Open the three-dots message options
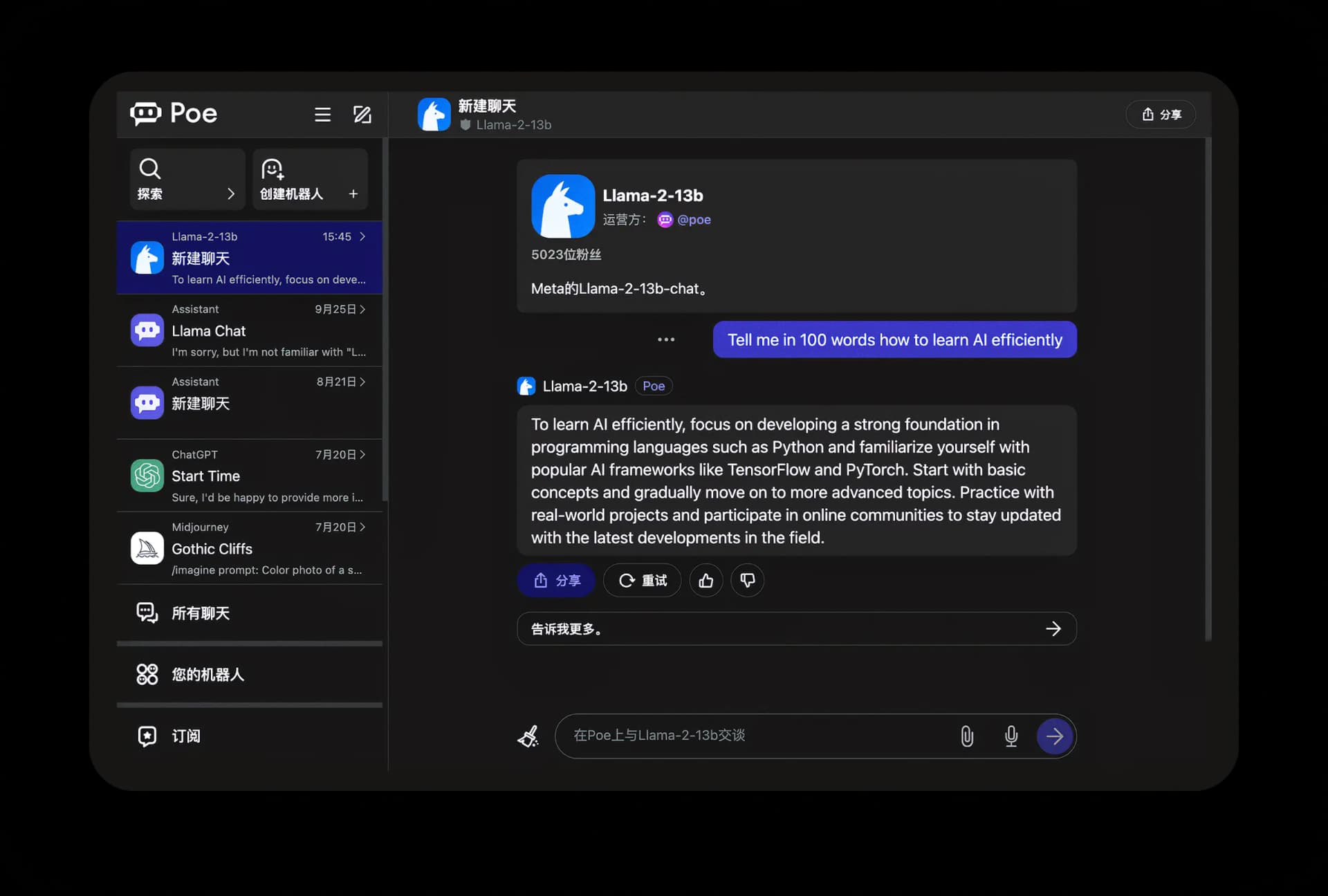 pos(666,339)
